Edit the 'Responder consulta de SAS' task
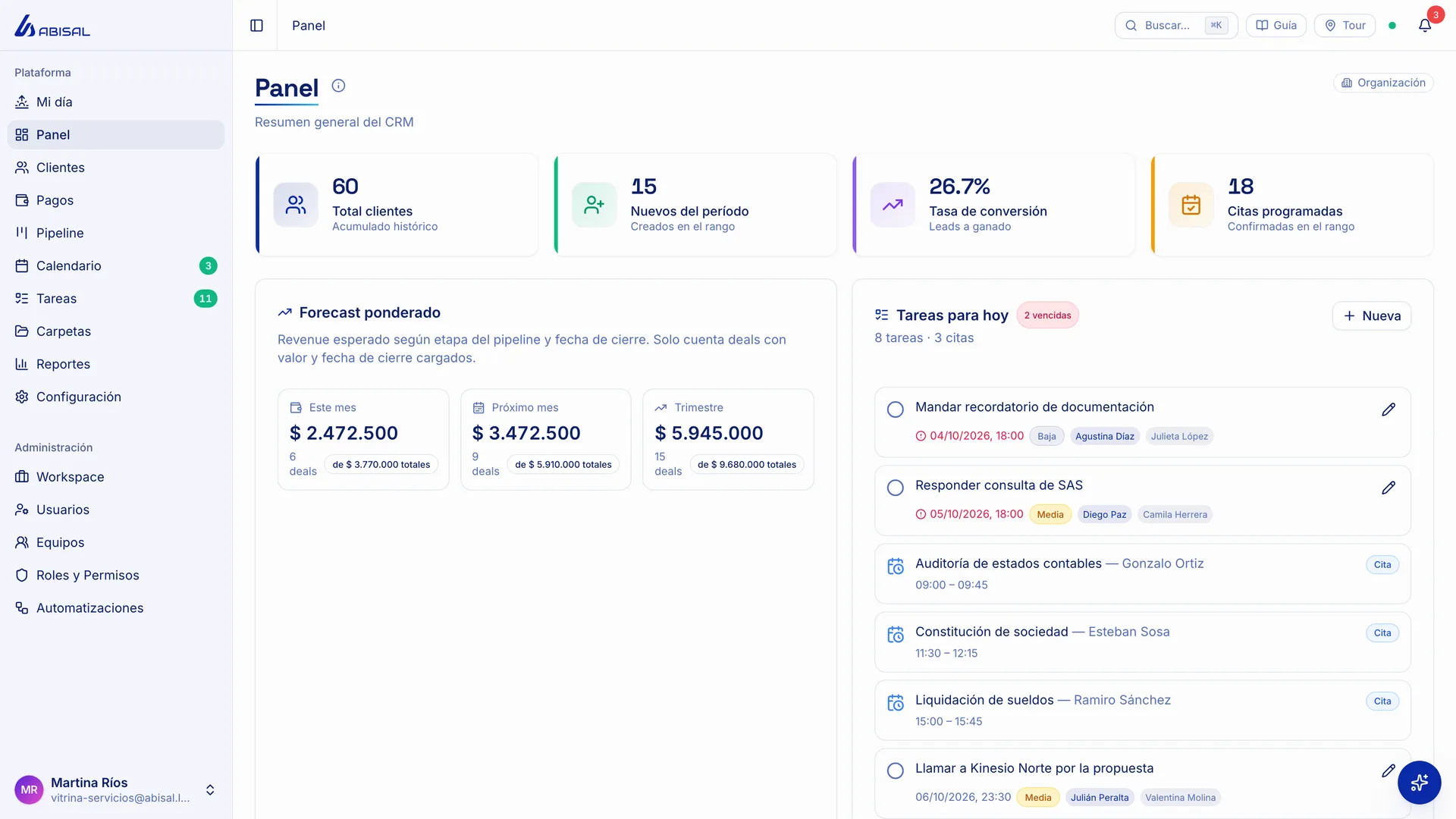The height and width of the screenshot is (819, 1456). (x=1389, y=488)
